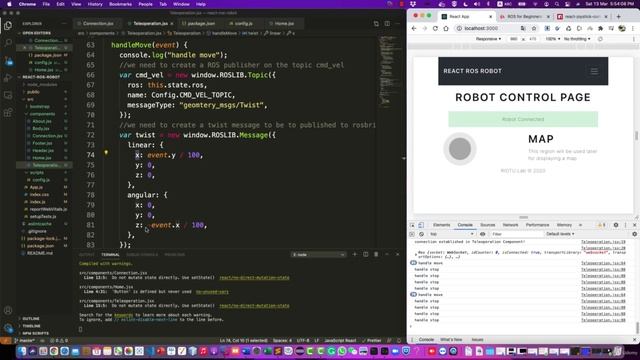Image resolution: width=640 pixels, height=360 pixels.
Task: Toggle the console sidebar icon
Action: (x=412, y=234)
